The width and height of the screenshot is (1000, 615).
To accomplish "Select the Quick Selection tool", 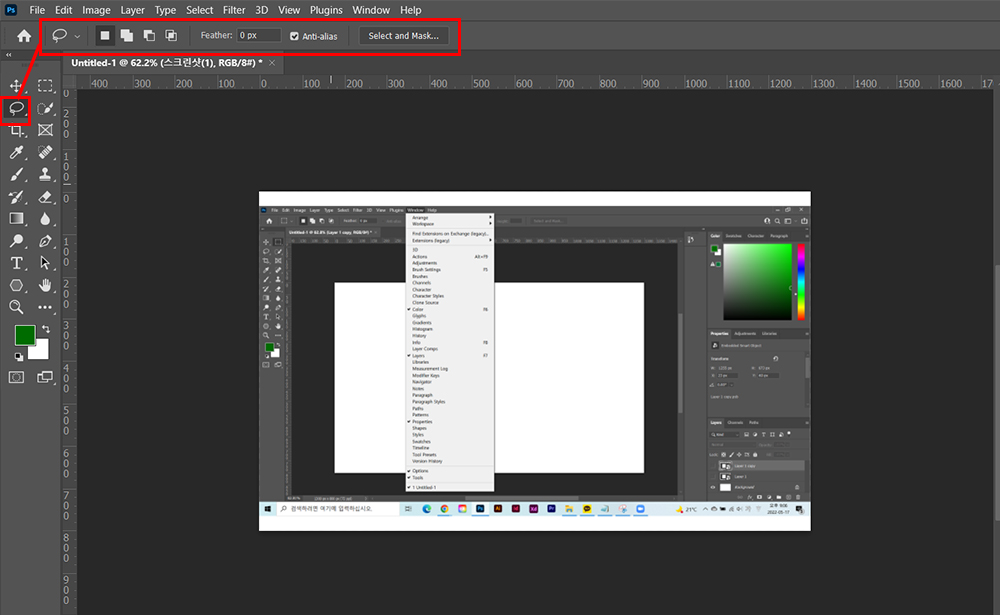I will point(45,108).
